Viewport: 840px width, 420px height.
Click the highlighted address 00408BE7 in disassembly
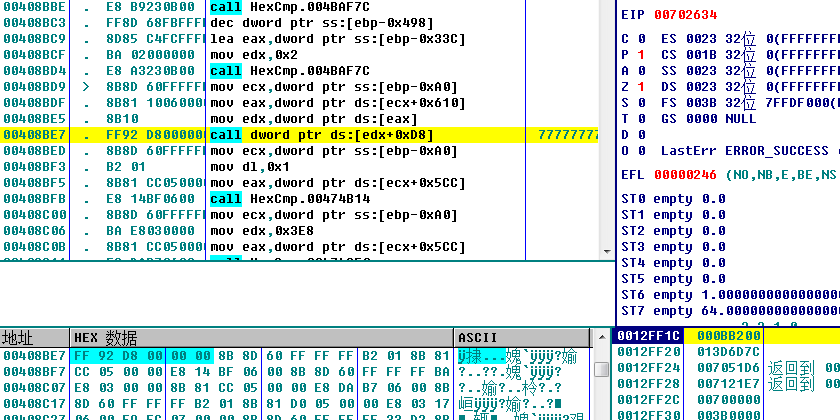tap(34, 135)
